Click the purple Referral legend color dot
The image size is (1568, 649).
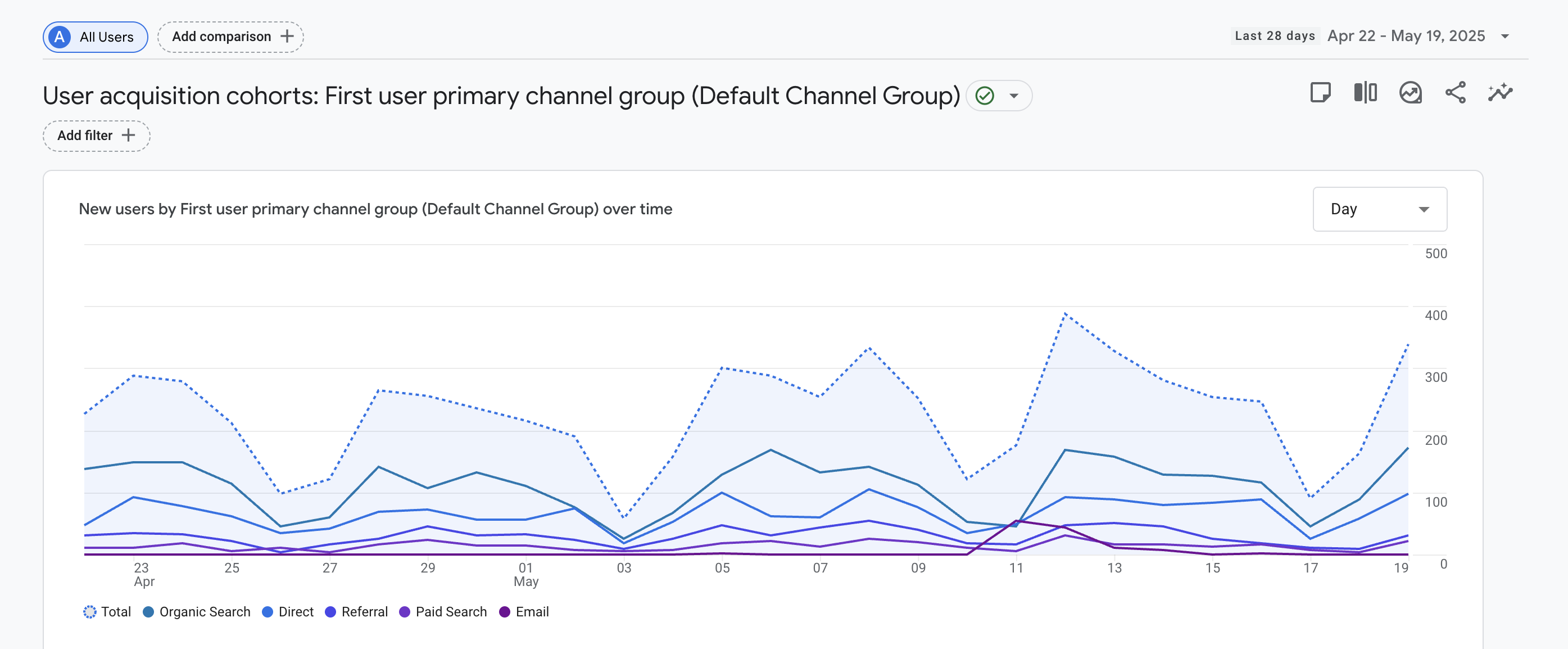point(332,612)
